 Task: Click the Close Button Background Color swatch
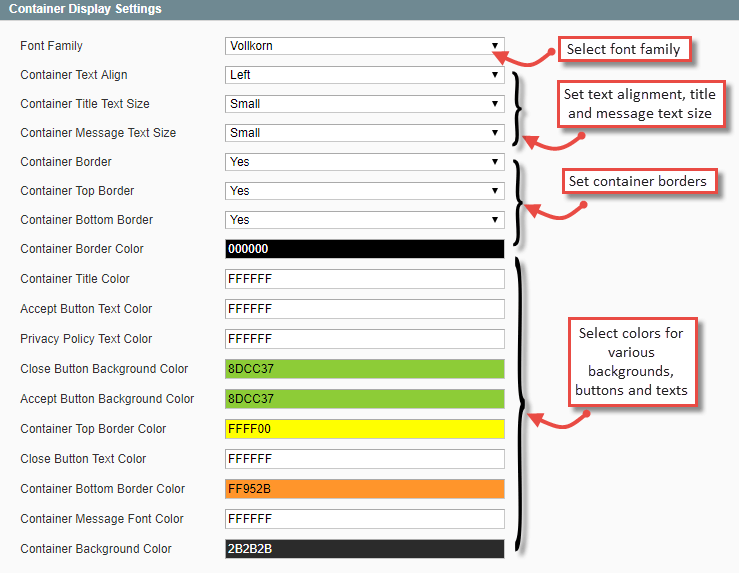[365, 369]
